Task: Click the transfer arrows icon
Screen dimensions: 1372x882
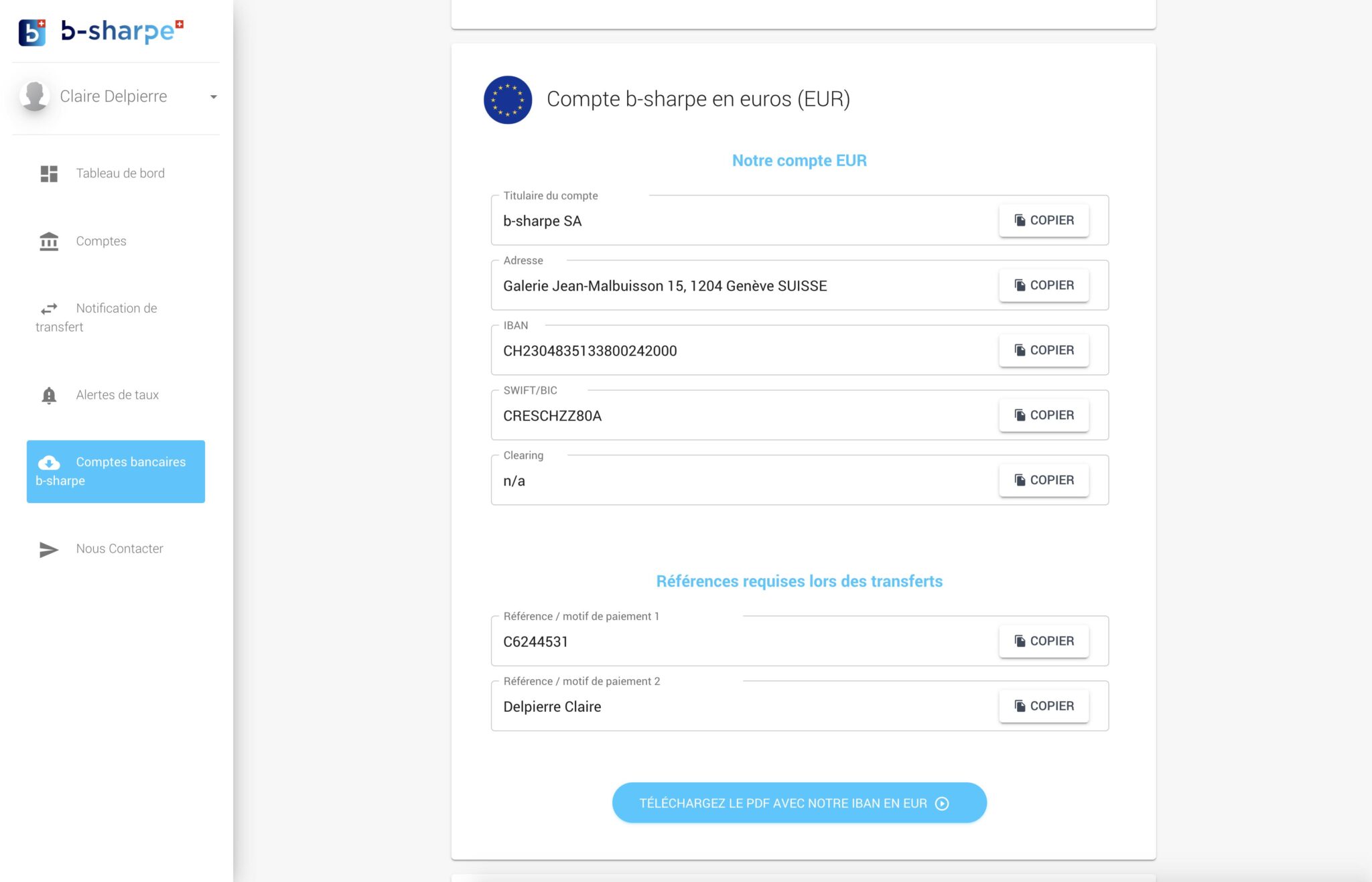Action: 49,309
